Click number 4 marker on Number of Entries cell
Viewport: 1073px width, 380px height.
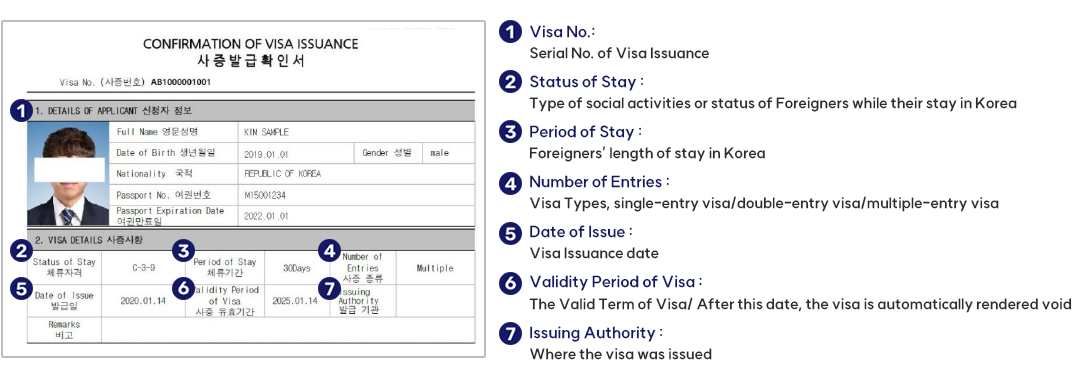(x=331, y=251)
